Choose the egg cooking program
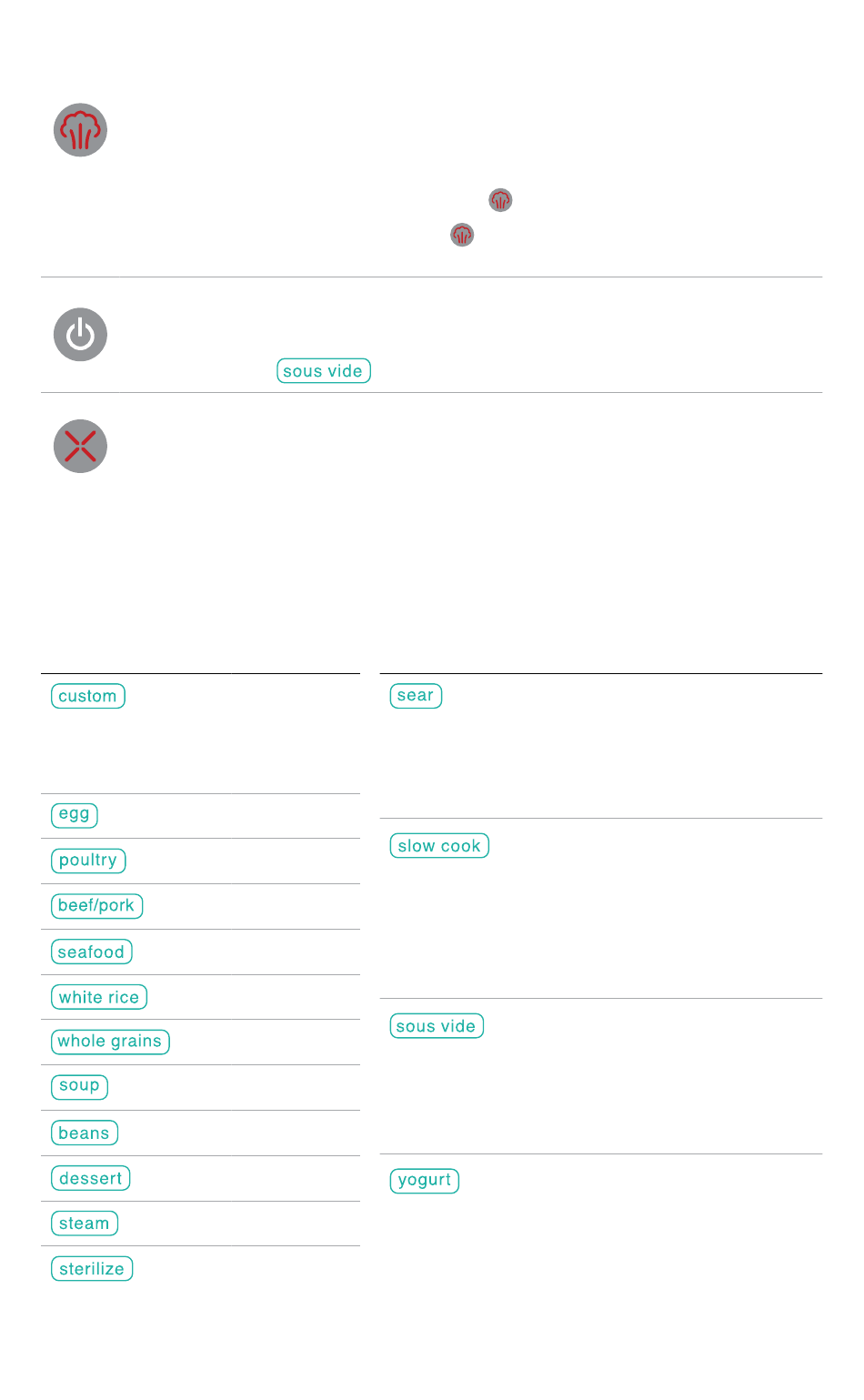 coord(75,815)
